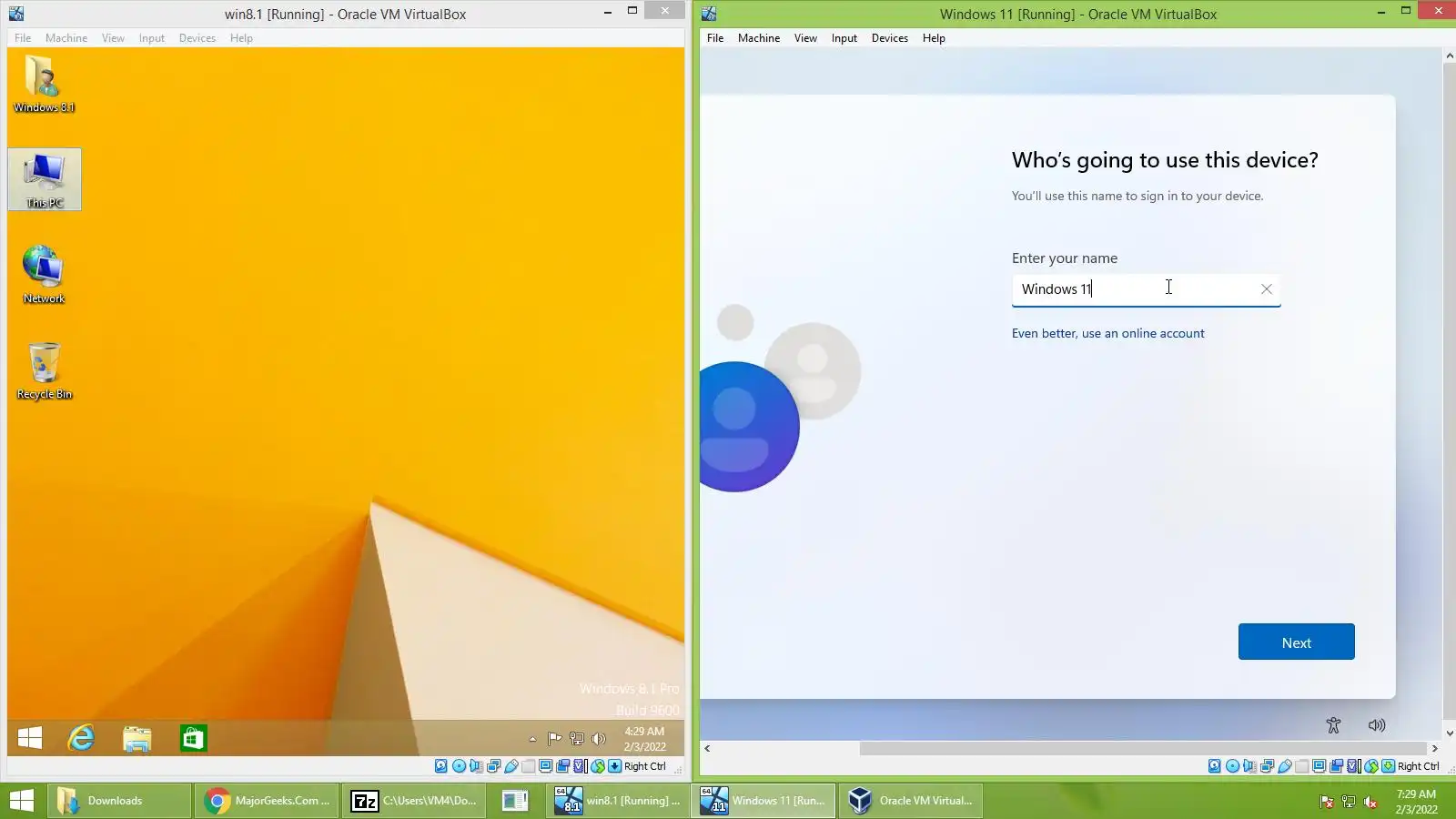Show hidden tray icons in win8.1 guest
1456x819 pixels.
click(532, 739)
